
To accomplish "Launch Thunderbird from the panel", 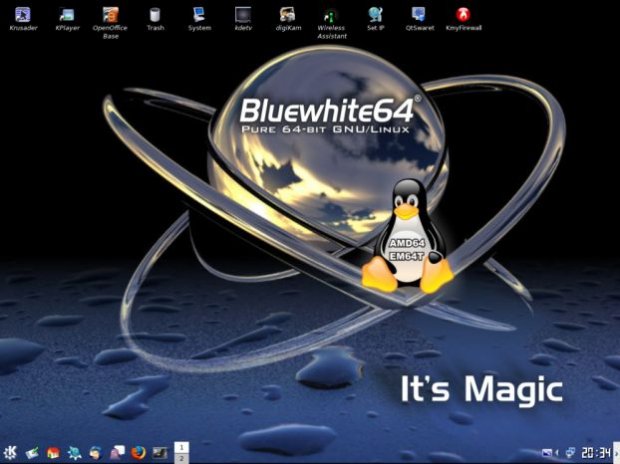I will [96, 452].
